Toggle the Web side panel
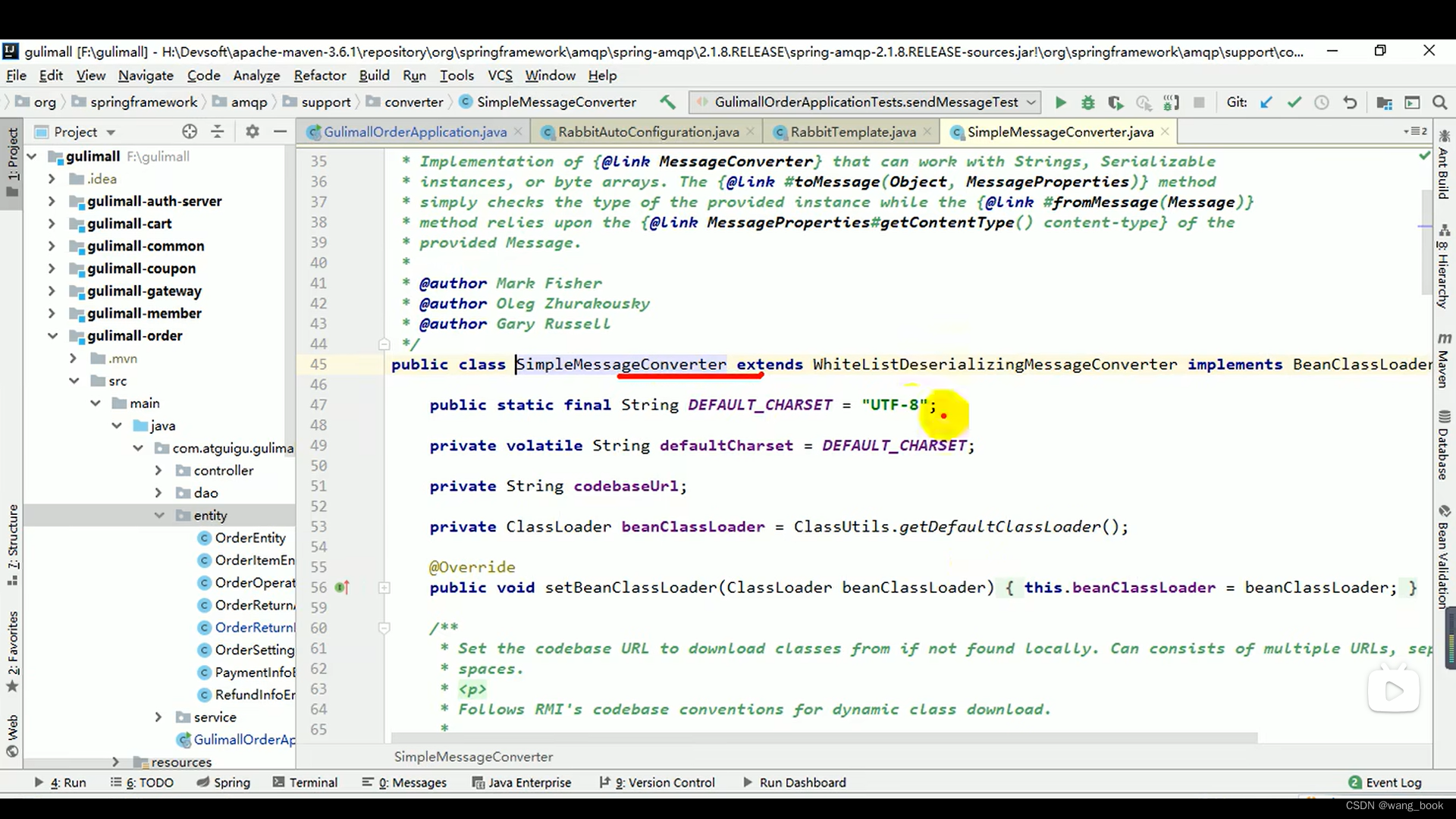This screenshot has width=1456, height=819. (x=12, y=736)
